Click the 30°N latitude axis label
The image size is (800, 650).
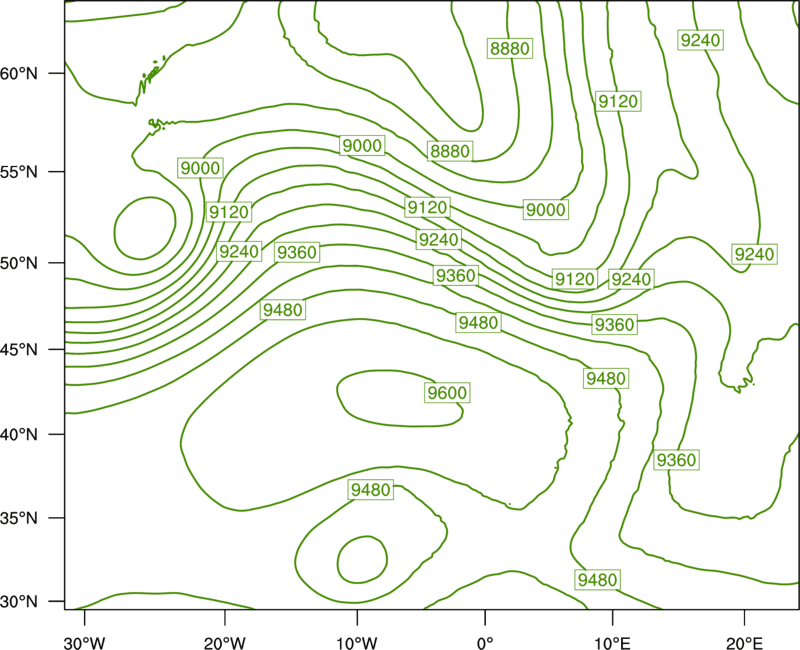point(19,602)
